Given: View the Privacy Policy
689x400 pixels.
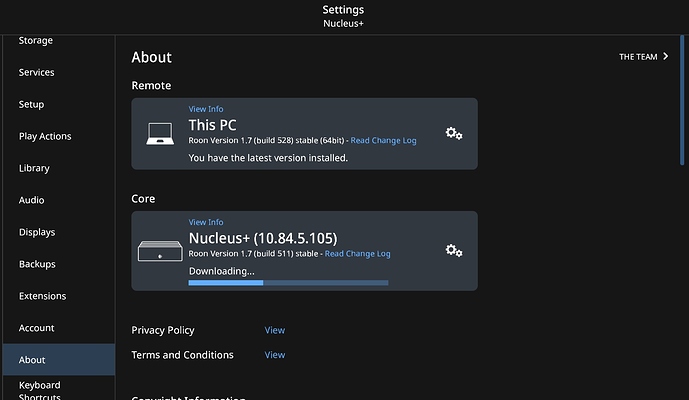Looking at the screenshot, I should click(x=275, y=330).
